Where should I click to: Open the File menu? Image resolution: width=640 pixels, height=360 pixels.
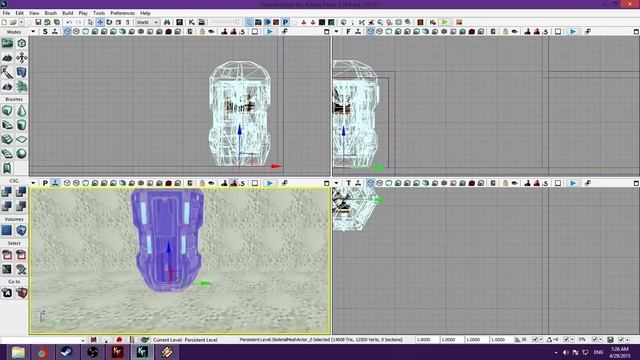coord(7,13)
